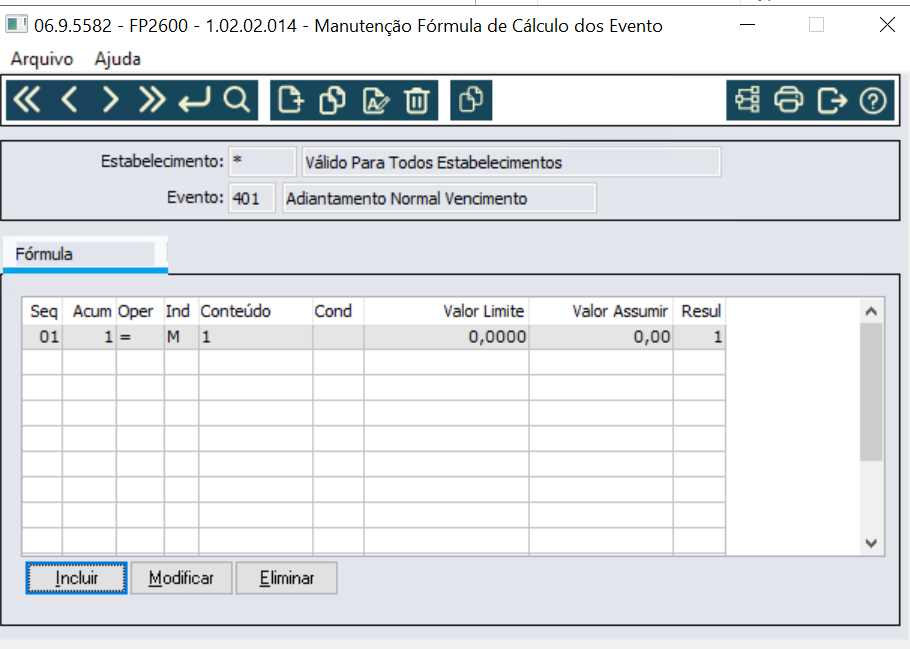The width and height of the screenshot is (910, 649).
Task: Jump to last record with double-right arrow
Action: tap(152, 100)
